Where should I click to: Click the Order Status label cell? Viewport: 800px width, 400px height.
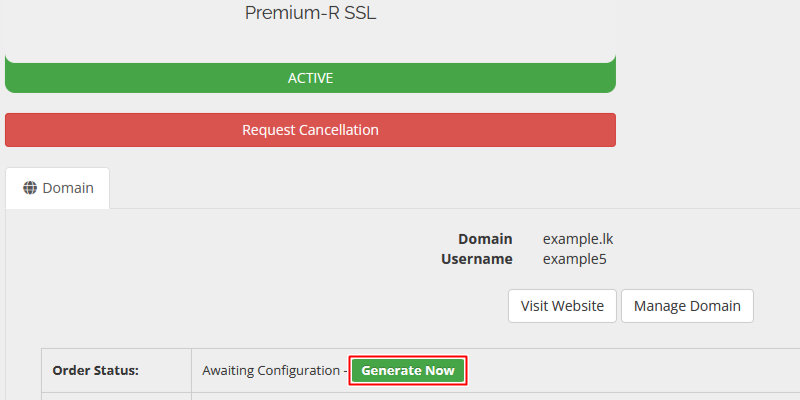pyautogui.click(x=116, y=370)
